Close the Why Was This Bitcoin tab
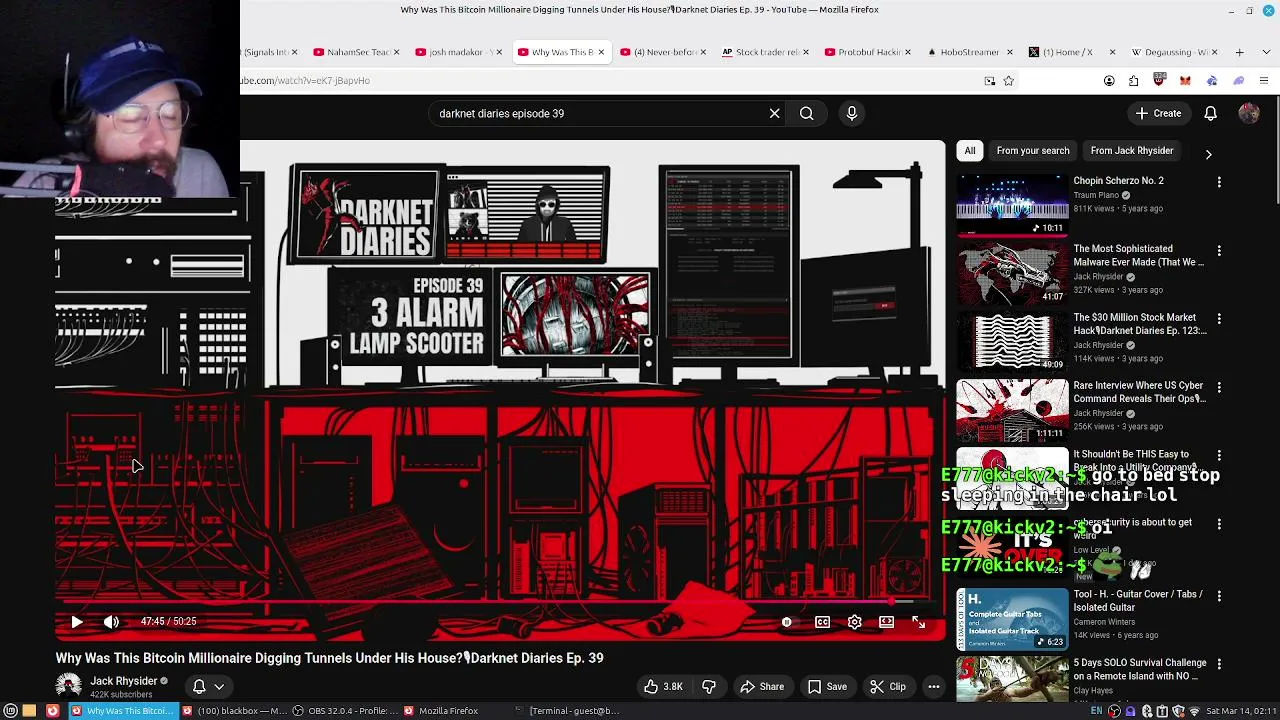 coord(601,52)
